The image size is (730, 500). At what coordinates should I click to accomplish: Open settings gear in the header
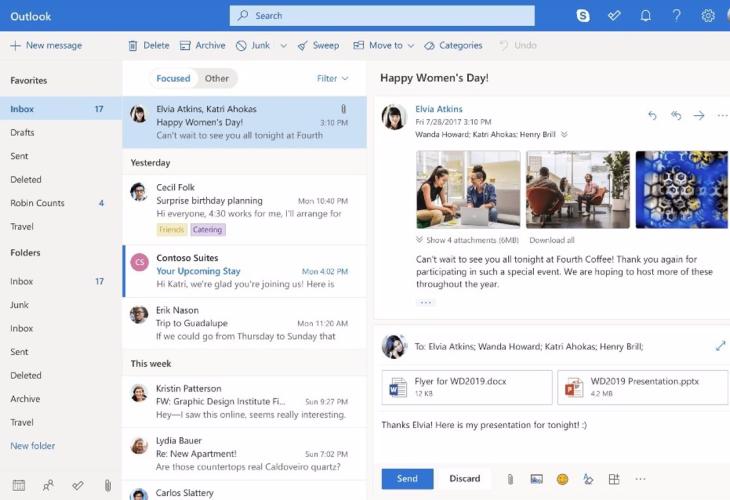(708, 16)
